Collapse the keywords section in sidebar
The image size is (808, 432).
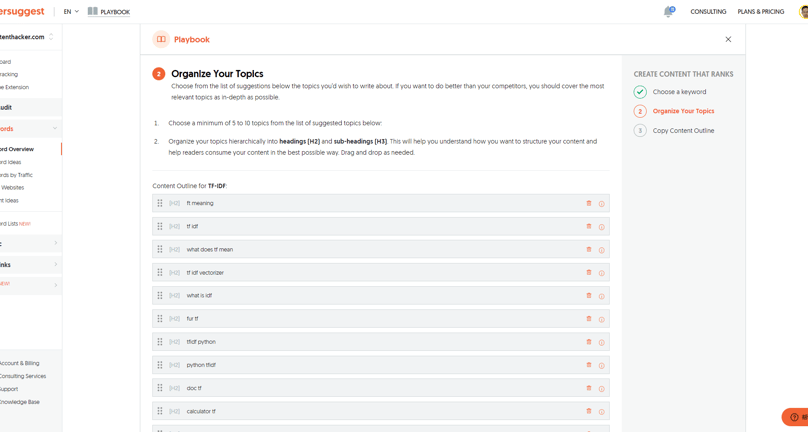(x=55, y=128)
